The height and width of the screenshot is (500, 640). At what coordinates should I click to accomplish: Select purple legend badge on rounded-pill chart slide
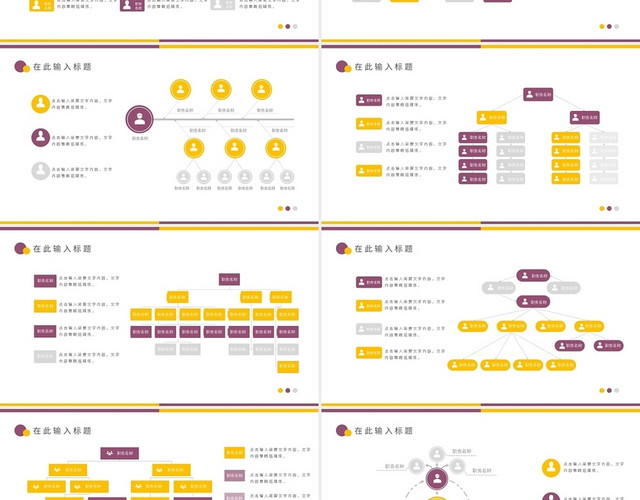click(369, 282)
